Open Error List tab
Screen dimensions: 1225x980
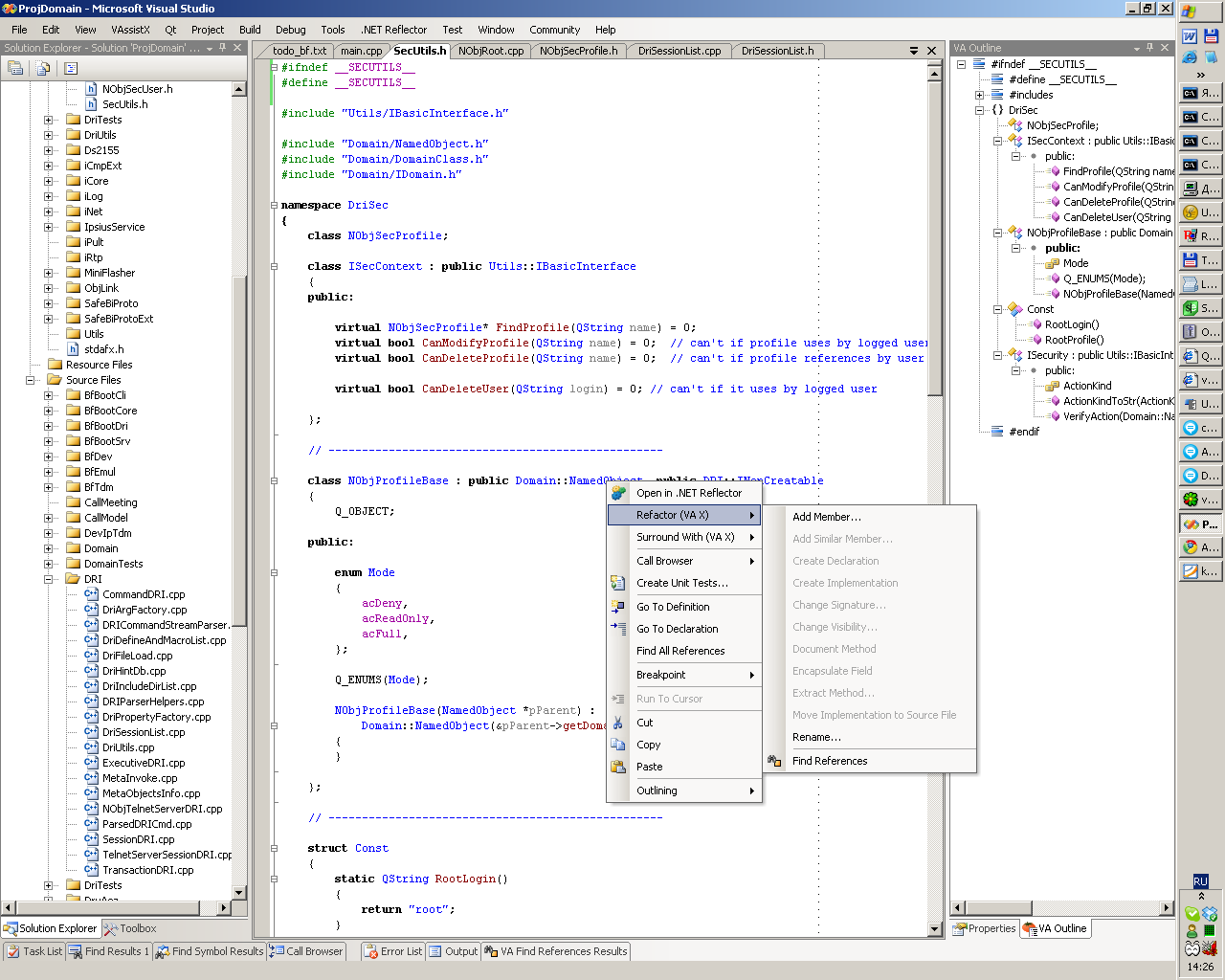pyautogui.click(x=392, y=951)
